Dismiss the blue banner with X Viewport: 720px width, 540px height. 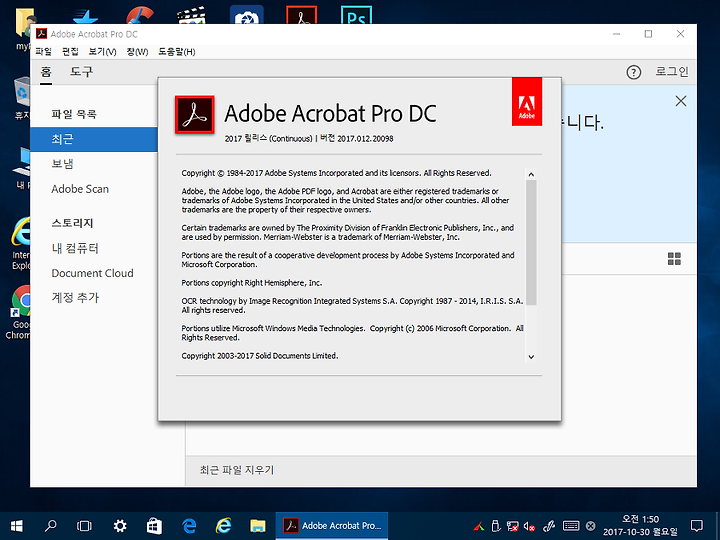click(x=681, y=101)
